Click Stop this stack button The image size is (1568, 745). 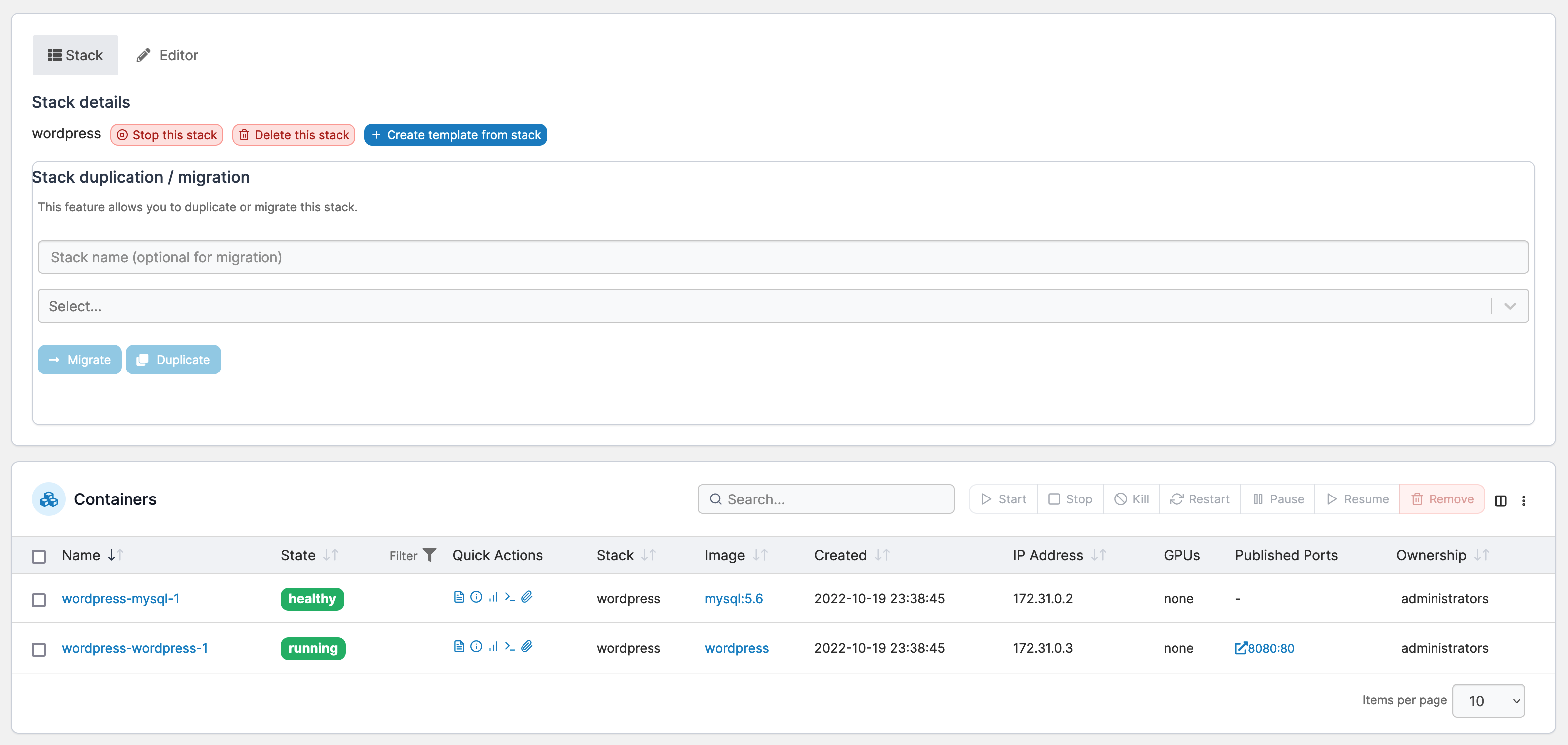coord(167,135)
